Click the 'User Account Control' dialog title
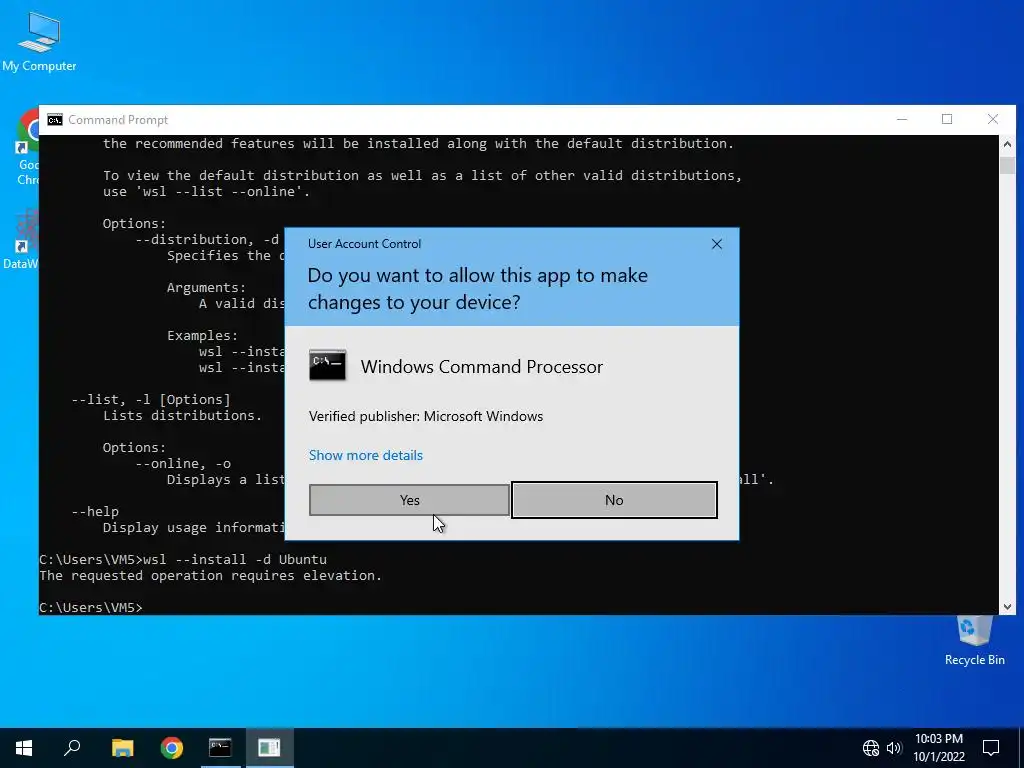This screenshot has height=768, width=1024. coord(364,244)
